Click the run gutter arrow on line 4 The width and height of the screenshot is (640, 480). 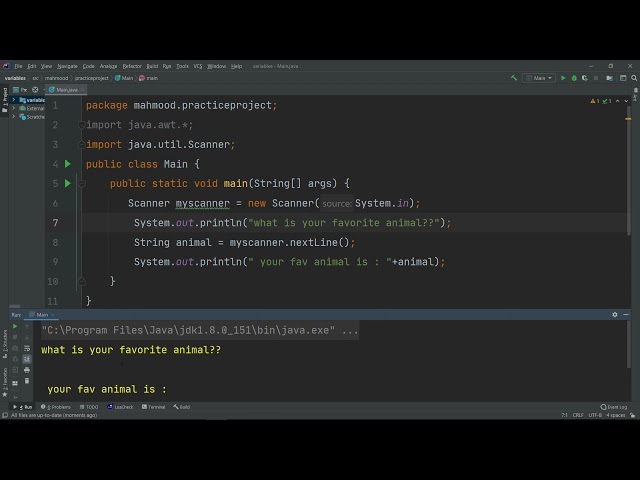coord(68,164)
